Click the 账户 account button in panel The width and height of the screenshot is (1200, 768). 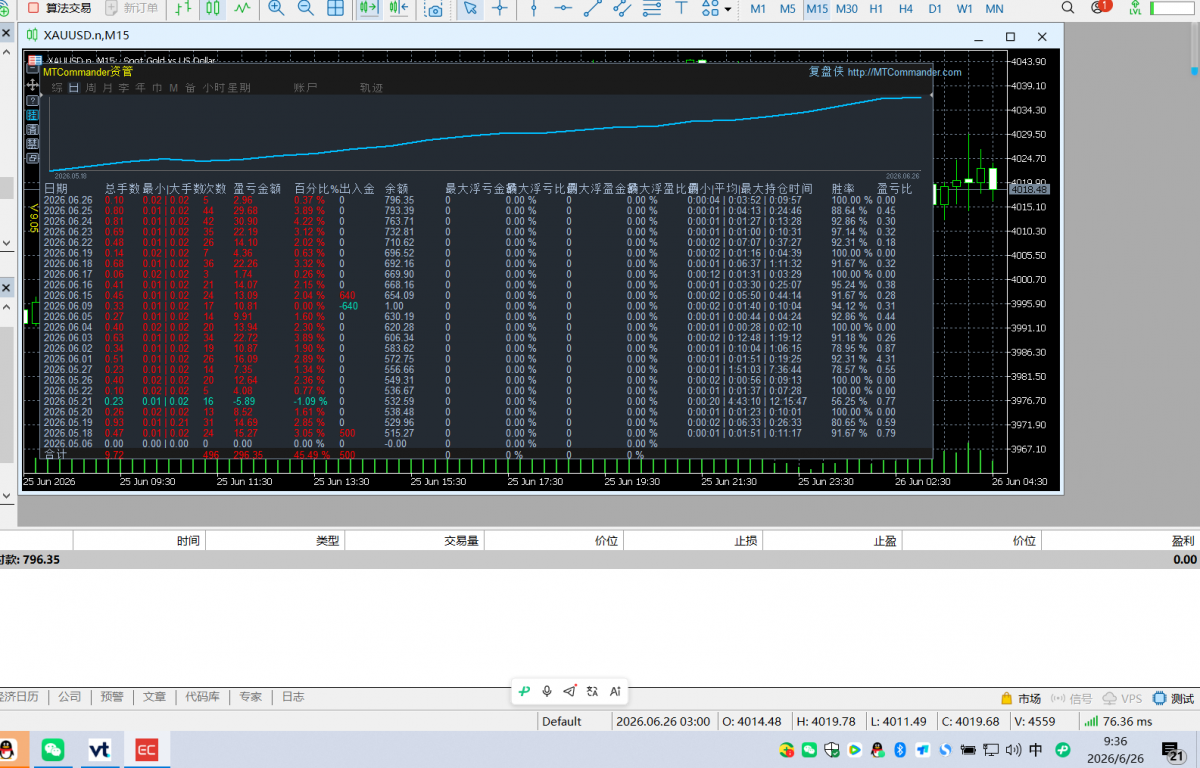305,88
